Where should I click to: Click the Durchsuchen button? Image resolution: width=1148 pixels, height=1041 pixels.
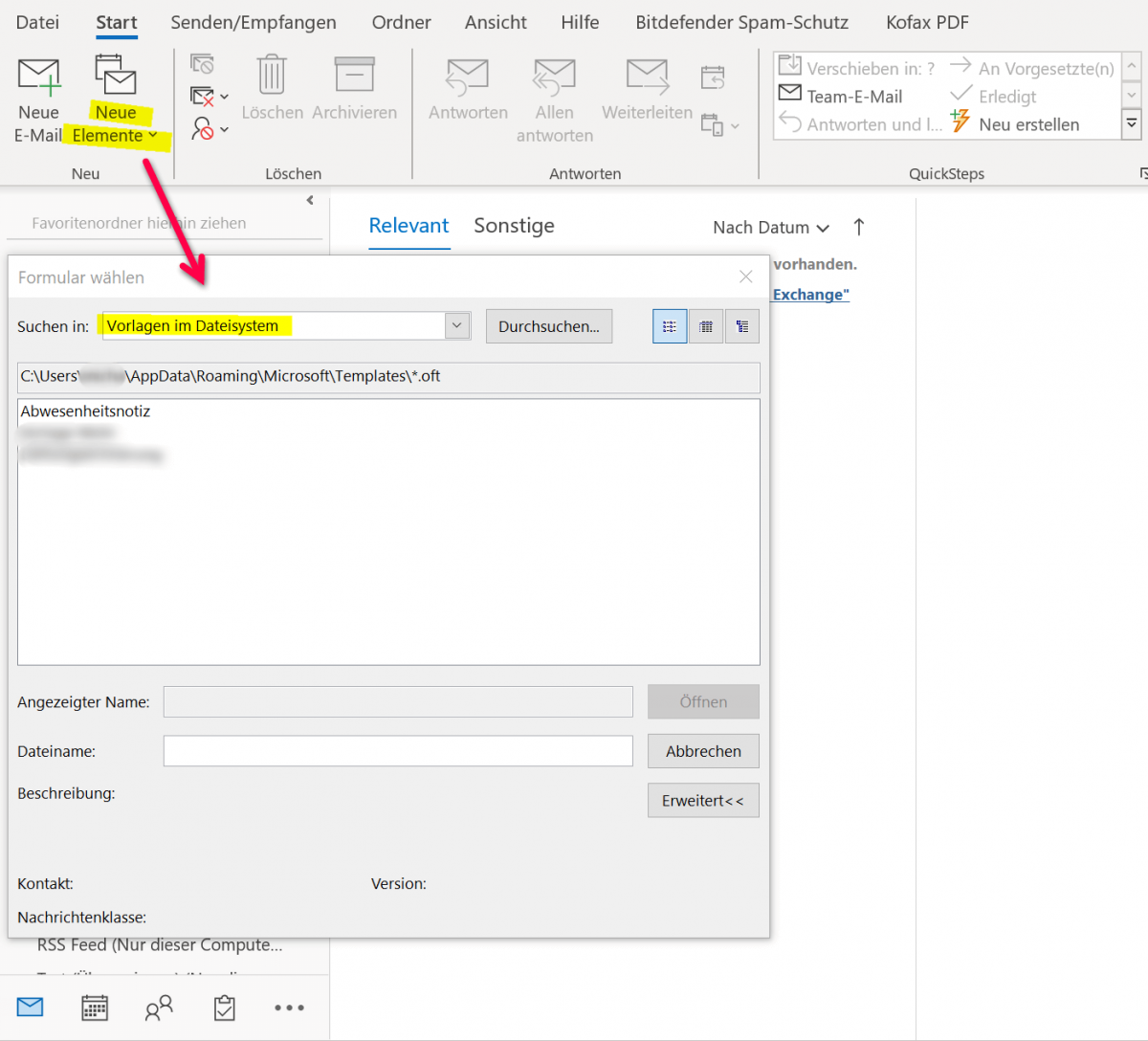[549, 325]
